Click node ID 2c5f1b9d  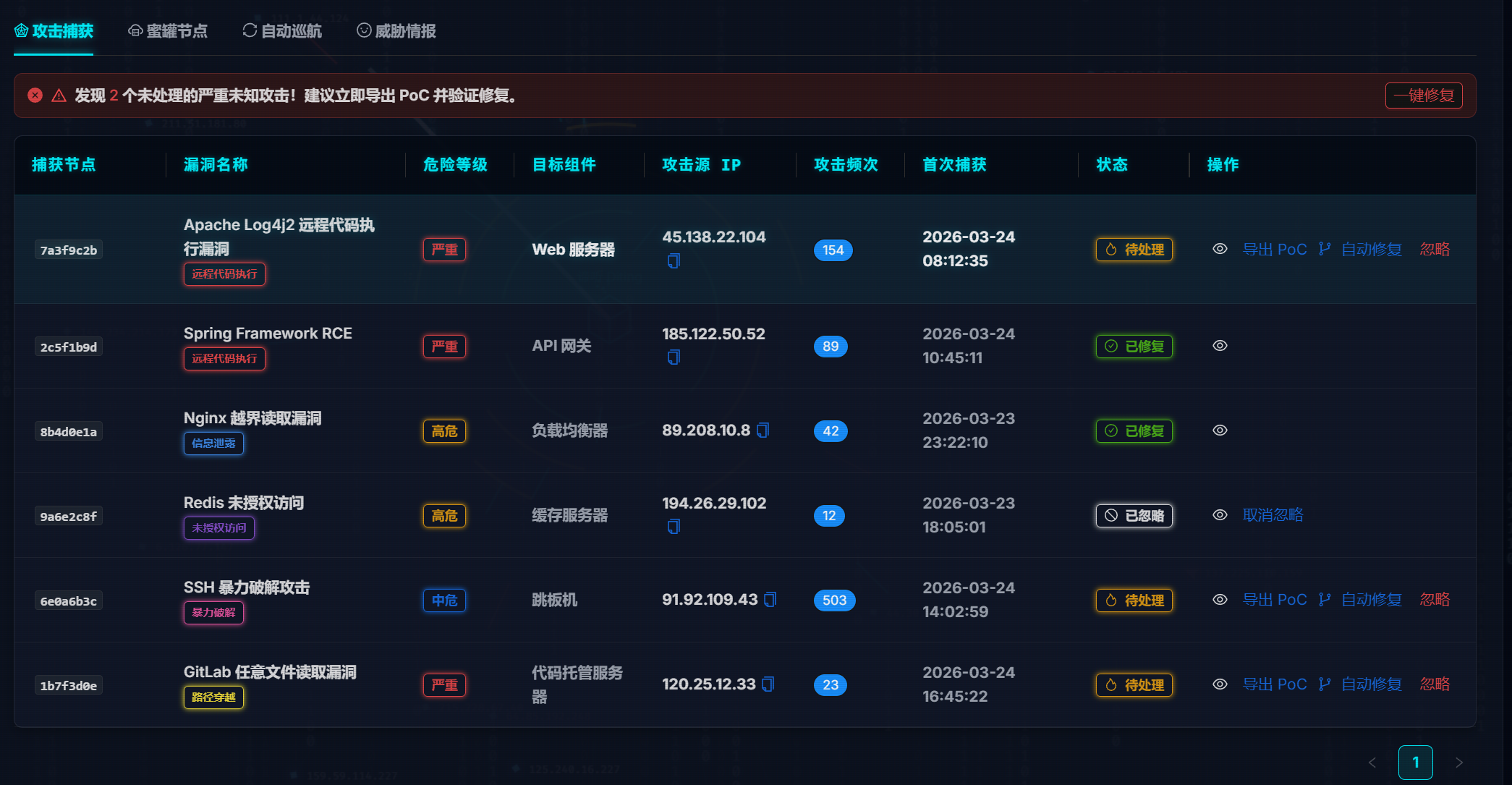(69, 347)
